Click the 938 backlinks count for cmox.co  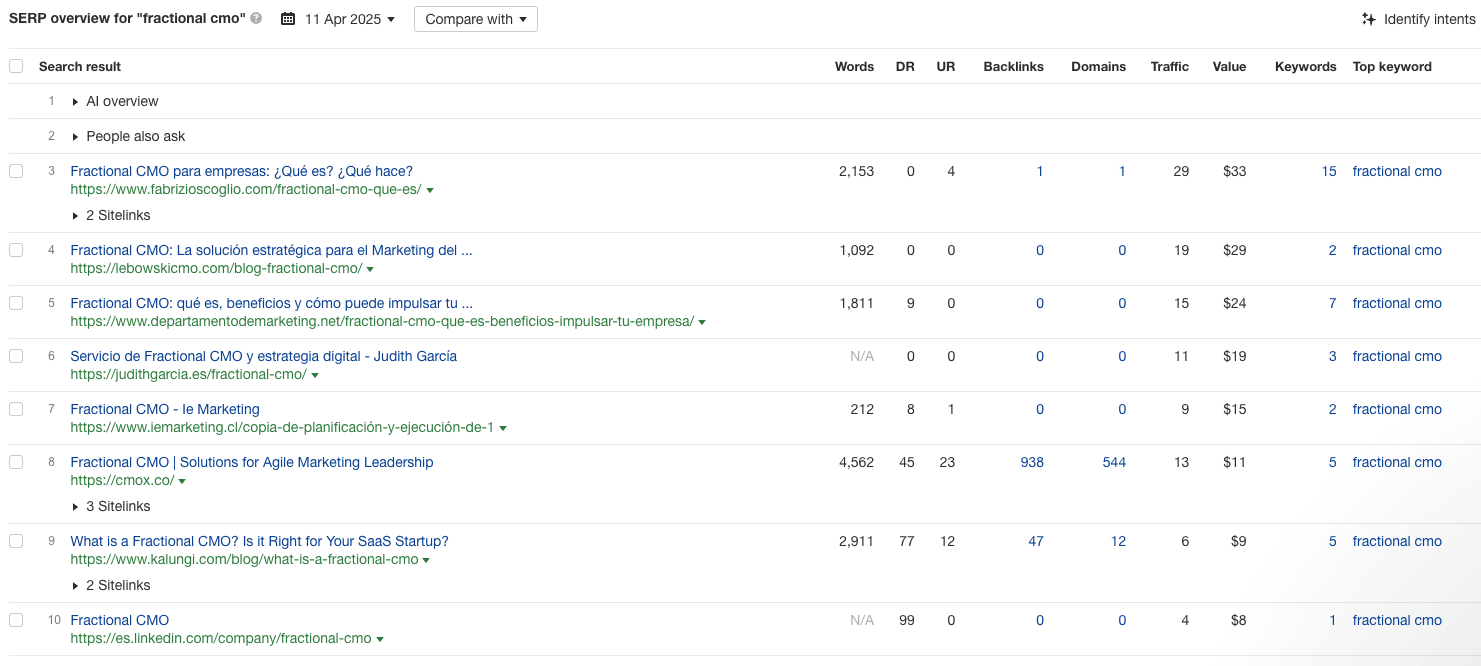(x=1032, y=462)
